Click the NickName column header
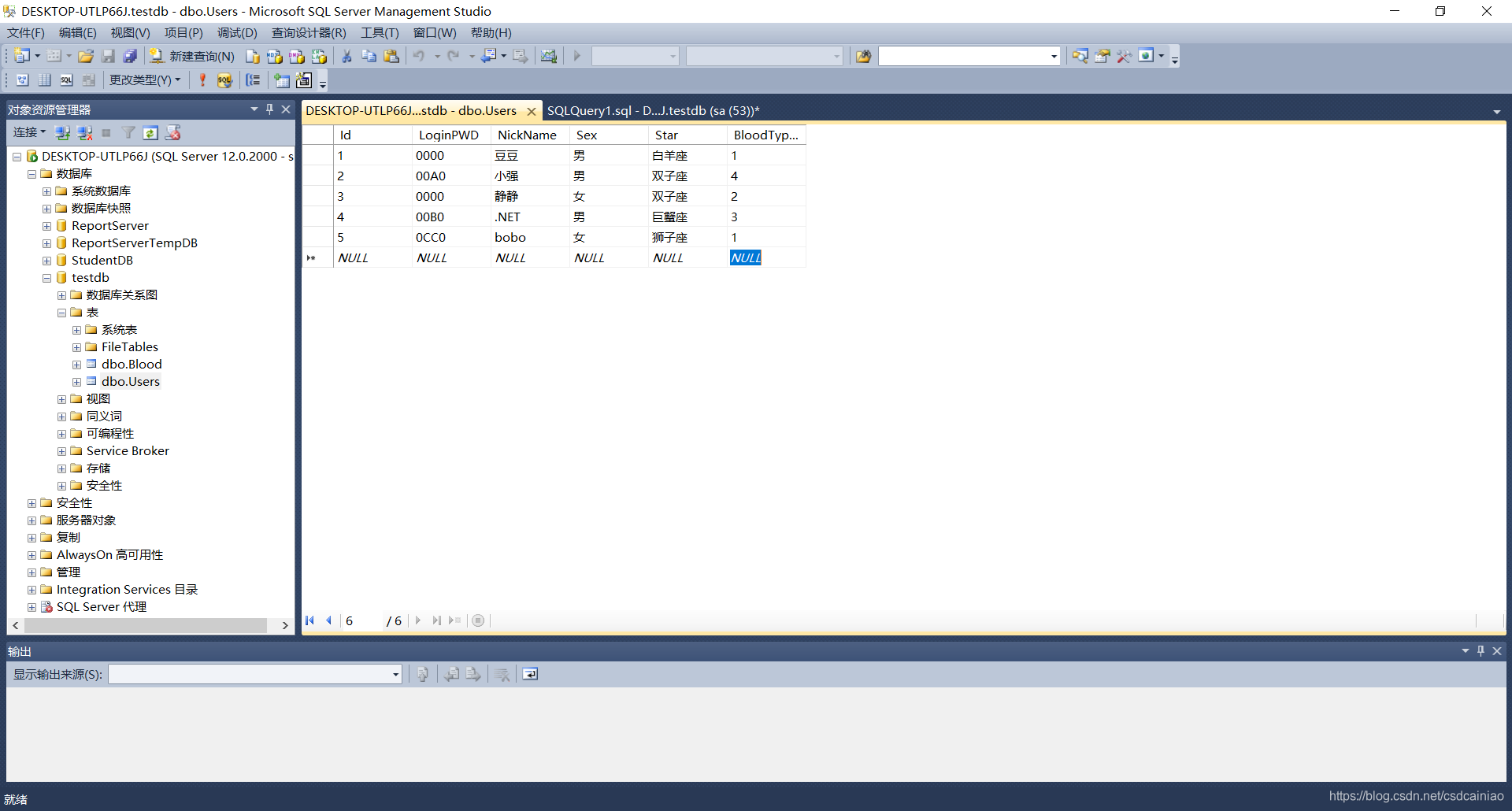Image resolution: width=1512 pixels, height=811 pixels. click(530, 135)
